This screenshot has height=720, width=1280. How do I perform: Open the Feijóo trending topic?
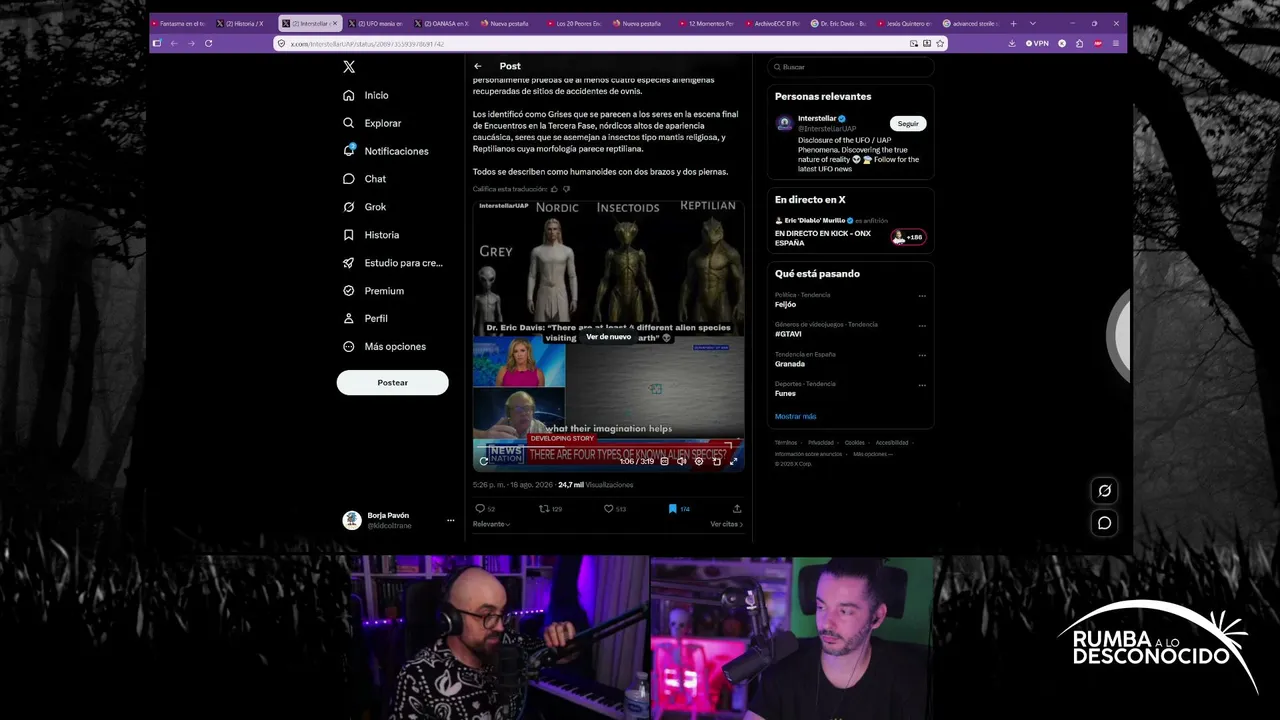785,304
